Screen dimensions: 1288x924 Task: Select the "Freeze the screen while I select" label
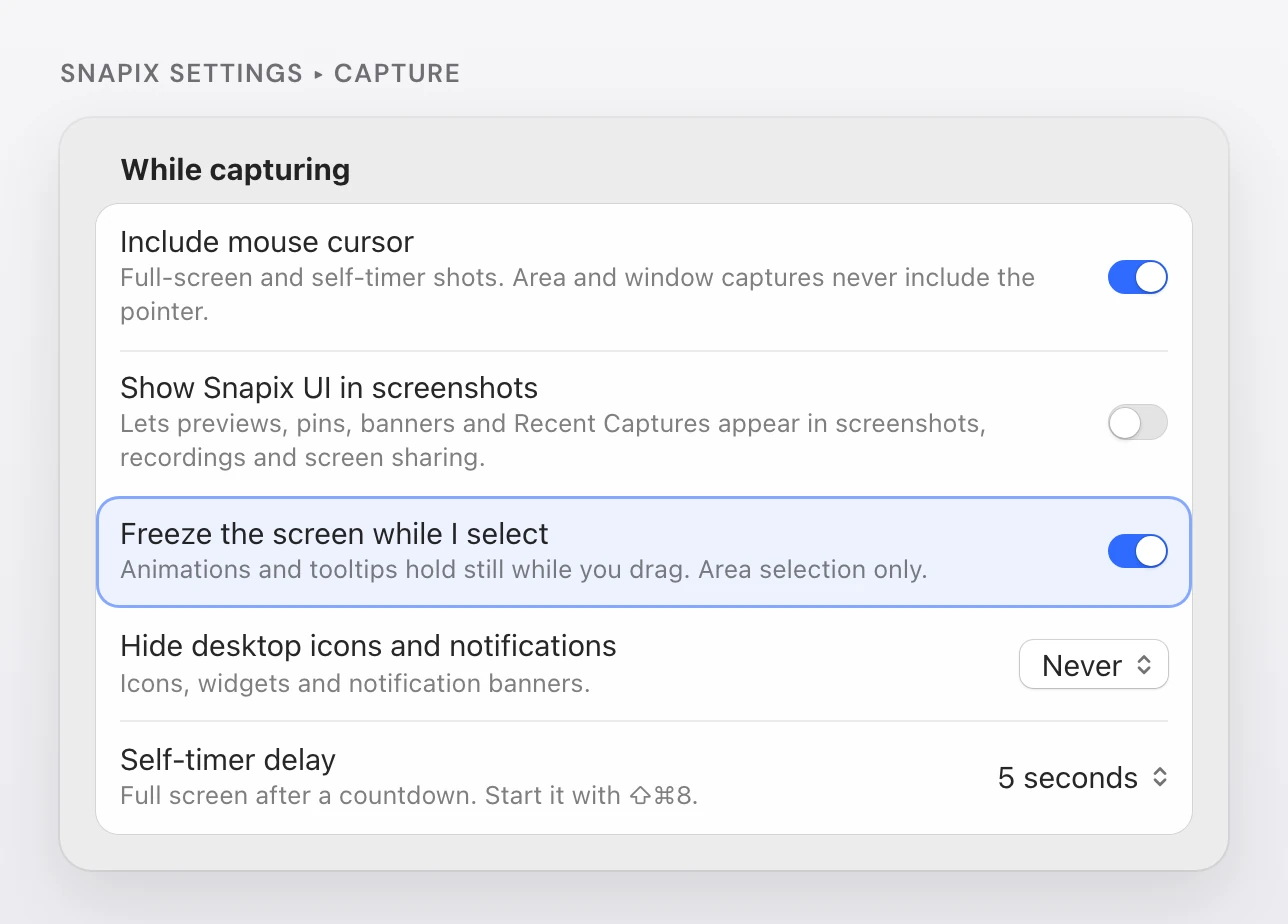[335, 534]
